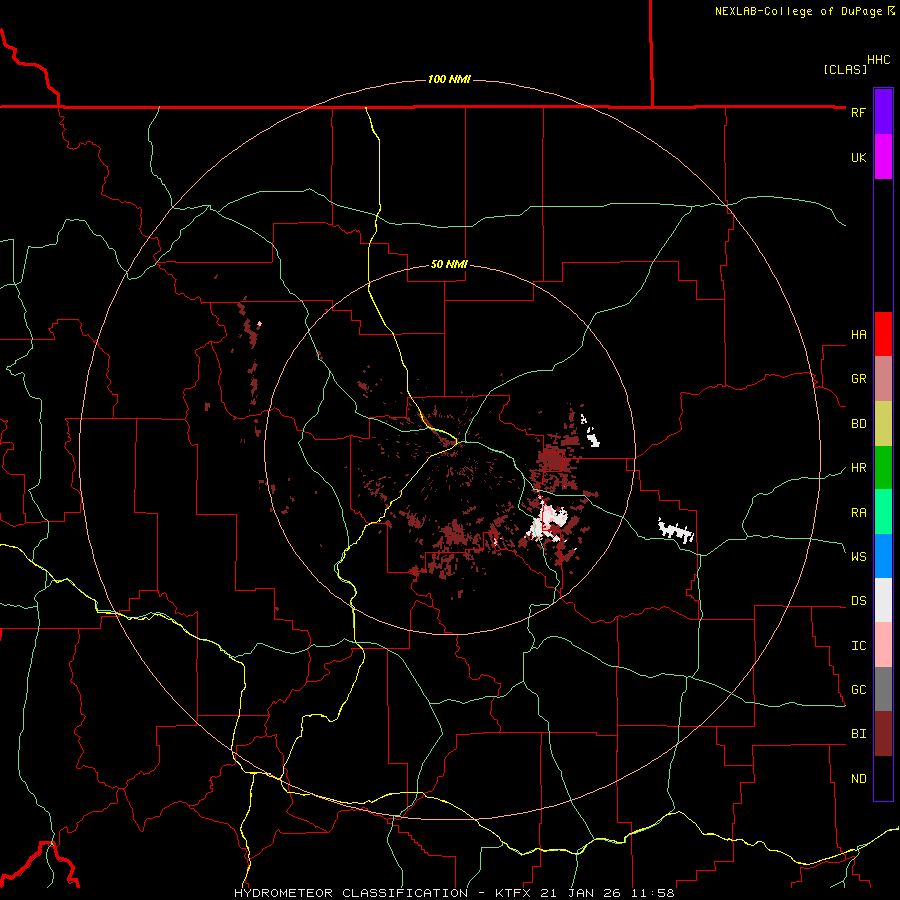This screenshot has width=900, height=900.
Task: Select the BD yellow legend swatch
Action: tap(883, 424)
